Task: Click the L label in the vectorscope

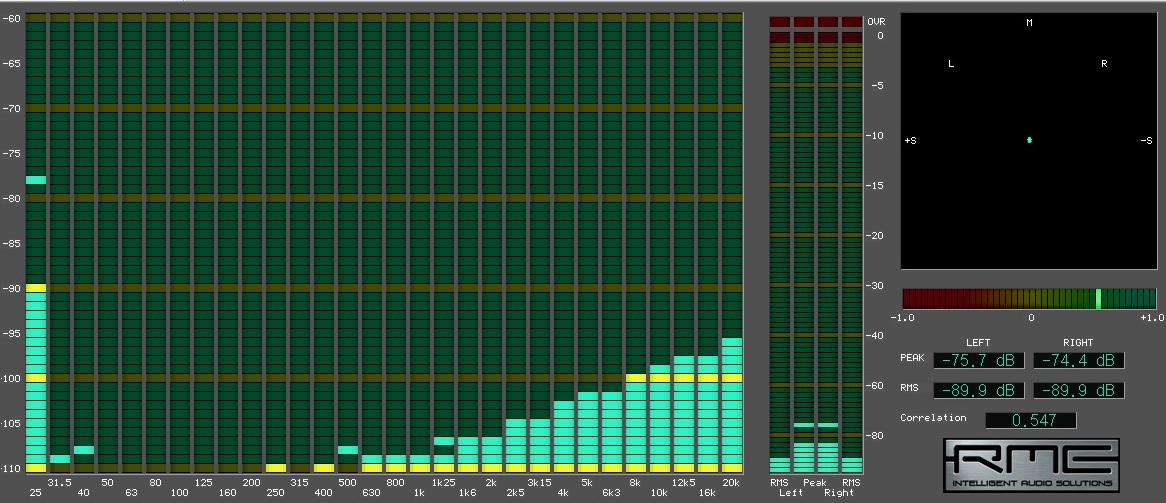Action: point(950,64)
